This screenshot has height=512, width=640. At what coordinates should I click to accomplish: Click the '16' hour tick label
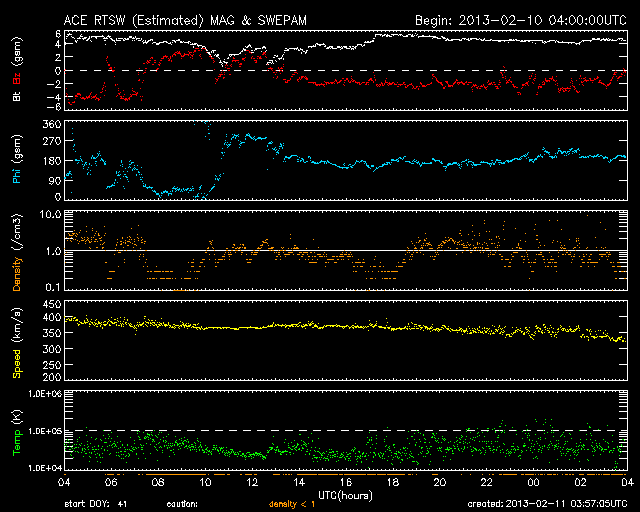[346, 482]
